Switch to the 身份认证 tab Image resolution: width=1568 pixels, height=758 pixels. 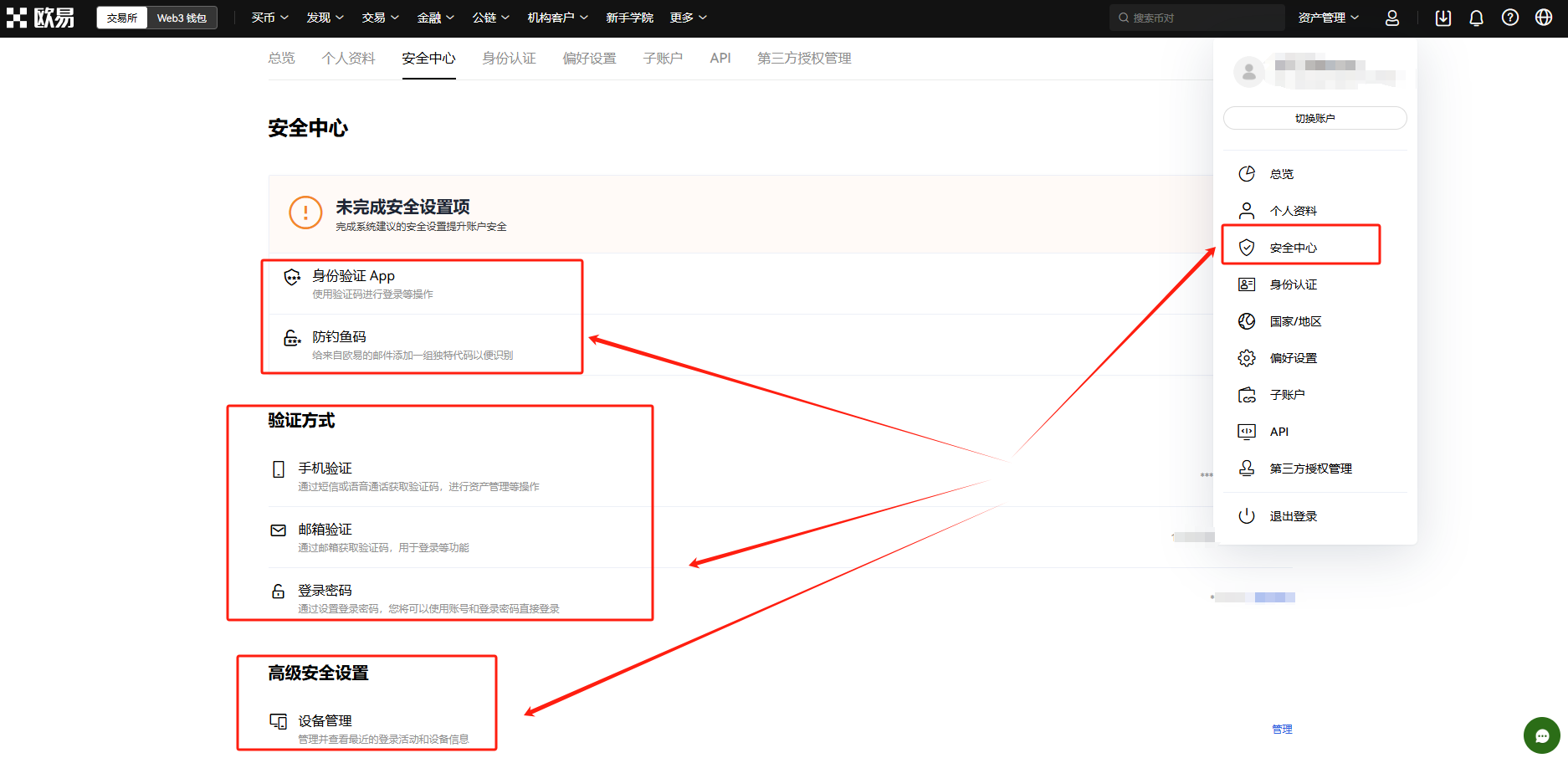tap(509, 58)
